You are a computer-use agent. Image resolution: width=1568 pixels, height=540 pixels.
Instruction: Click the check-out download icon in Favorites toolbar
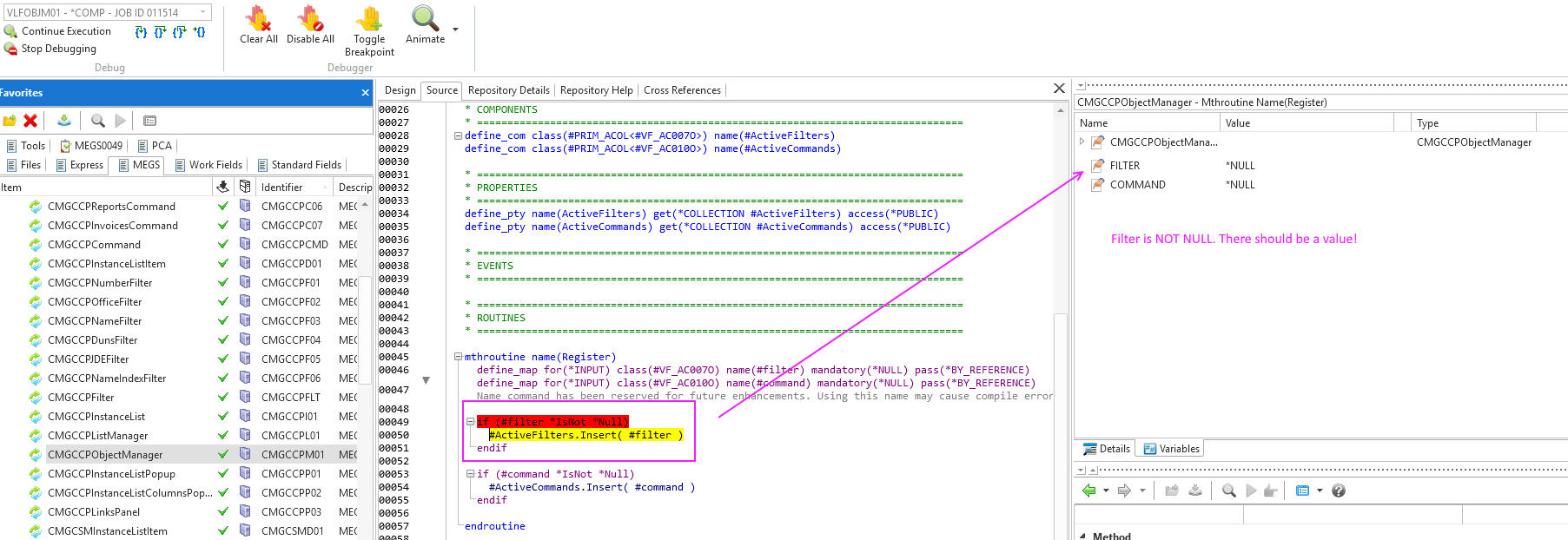tap(64, 121)
